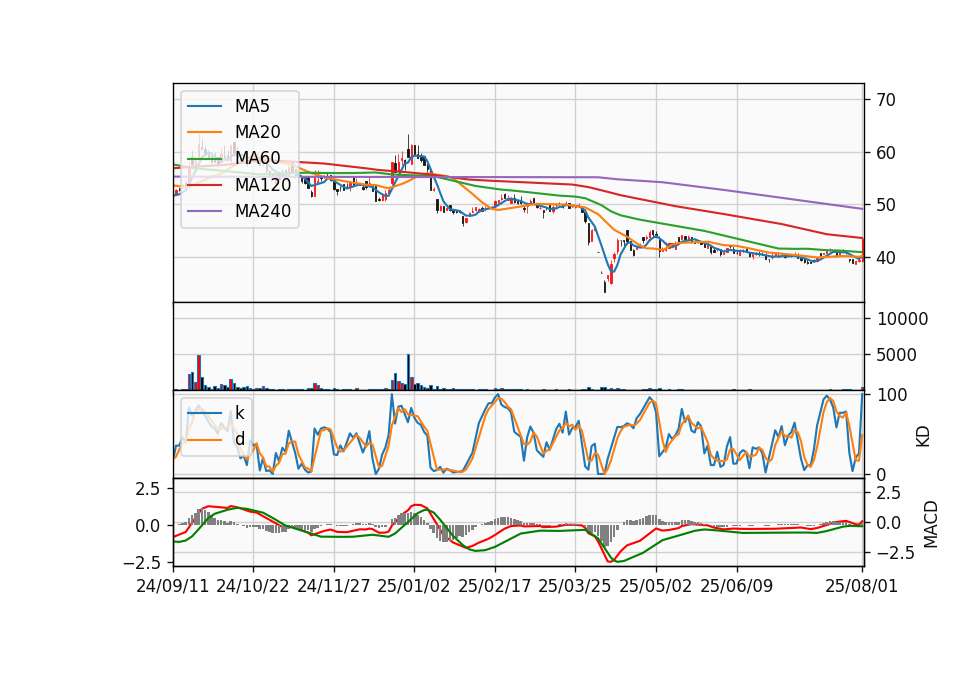Click the MA5 legend label
Image resolution: width=960 pixels, height=690 pixels.
252,106
